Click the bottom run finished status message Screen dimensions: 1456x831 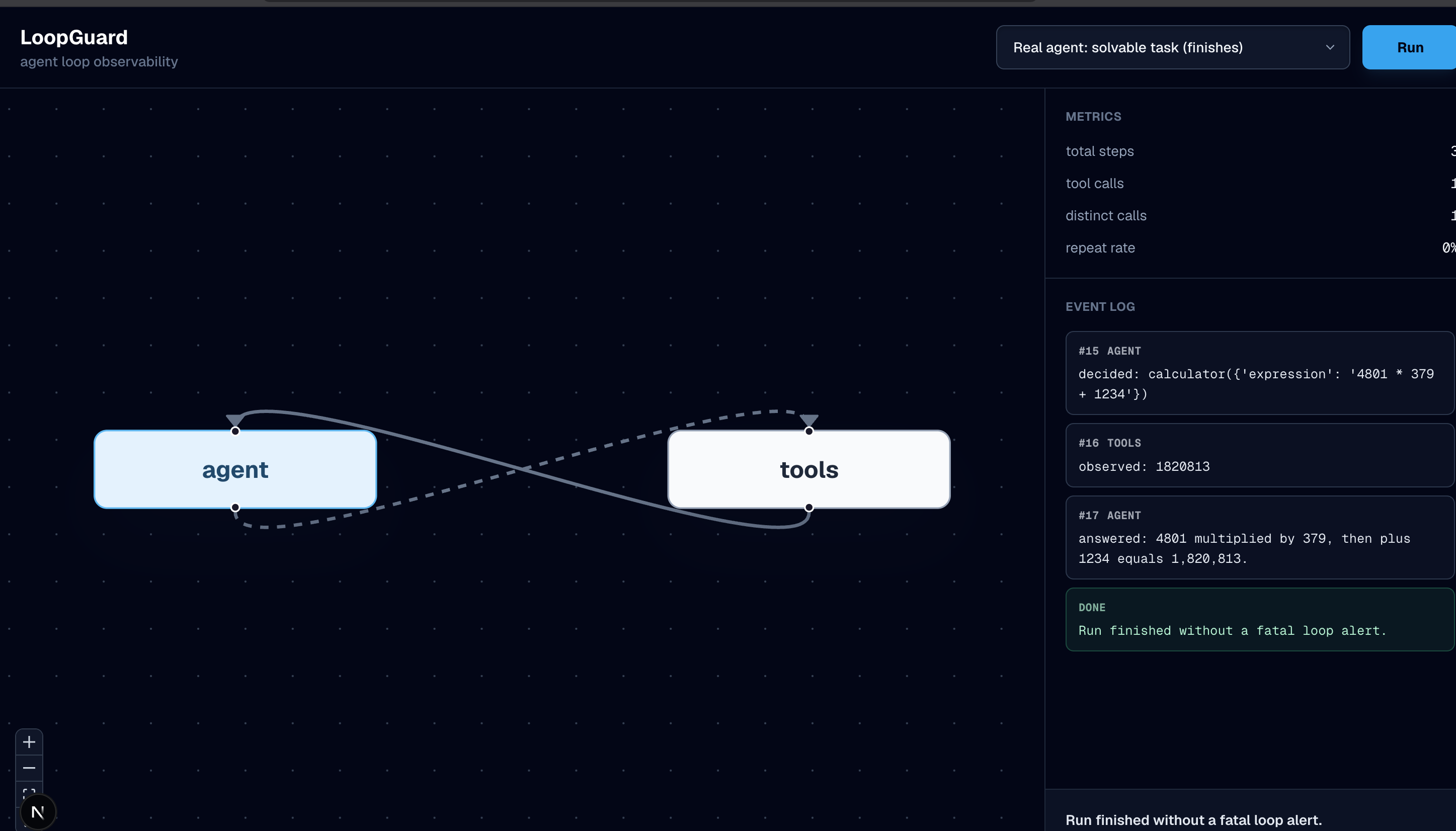1193,819
